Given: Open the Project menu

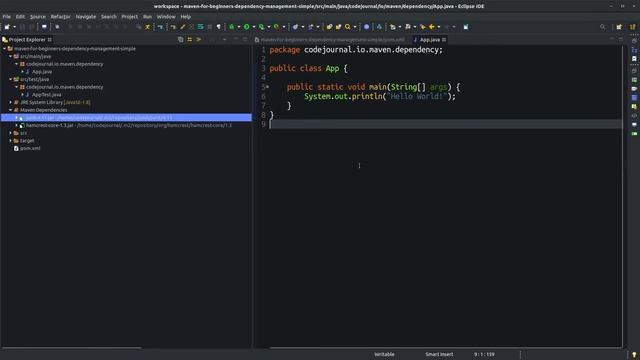Looking at the screenshot, I should coord(129,17).
